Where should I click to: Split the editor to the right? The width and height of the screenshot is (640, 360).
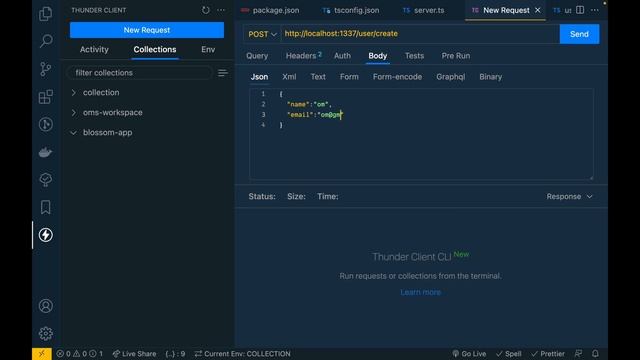click(580, 10)
